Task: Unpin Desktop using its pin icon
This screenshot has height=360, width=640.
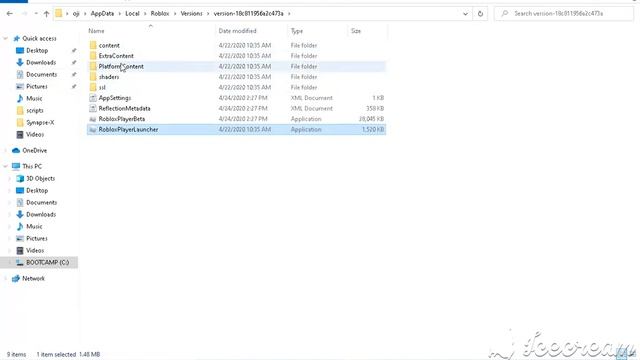Action: (74, 51)
